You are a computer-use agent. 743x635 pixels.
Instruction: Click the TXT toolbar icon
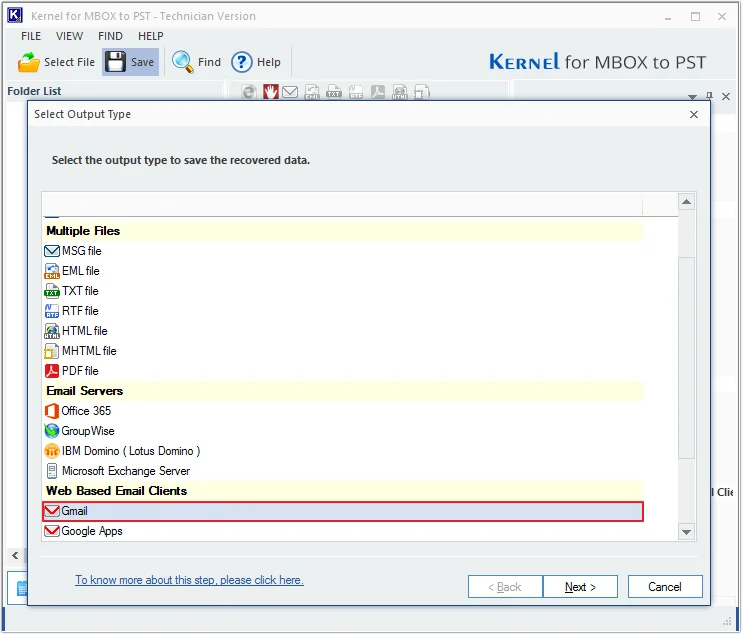pyautogui.click(x=334, y=92)
